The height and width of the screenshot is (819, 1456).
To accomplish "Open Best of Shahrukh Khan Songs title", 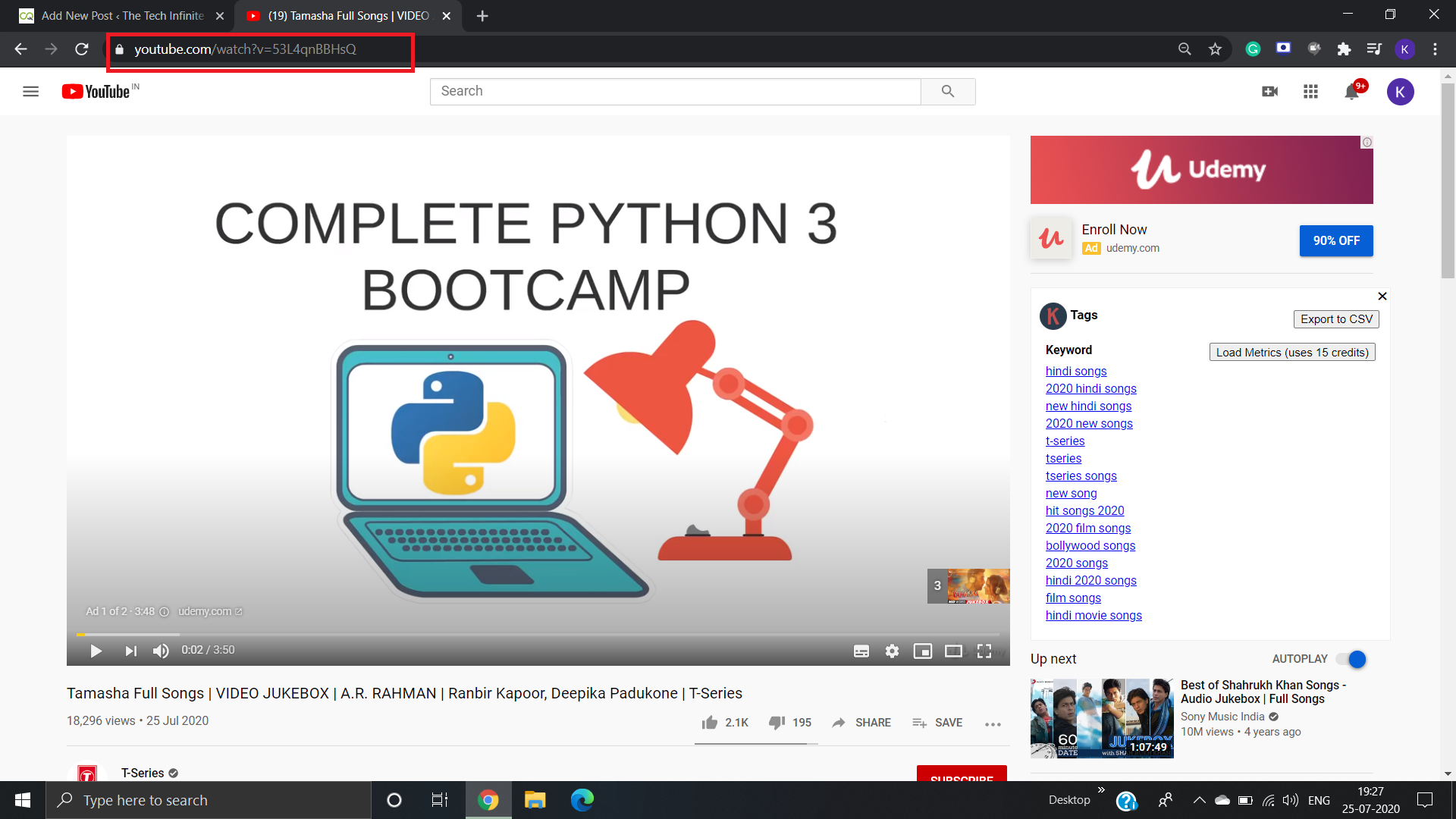I will [x=1263, y=692].
